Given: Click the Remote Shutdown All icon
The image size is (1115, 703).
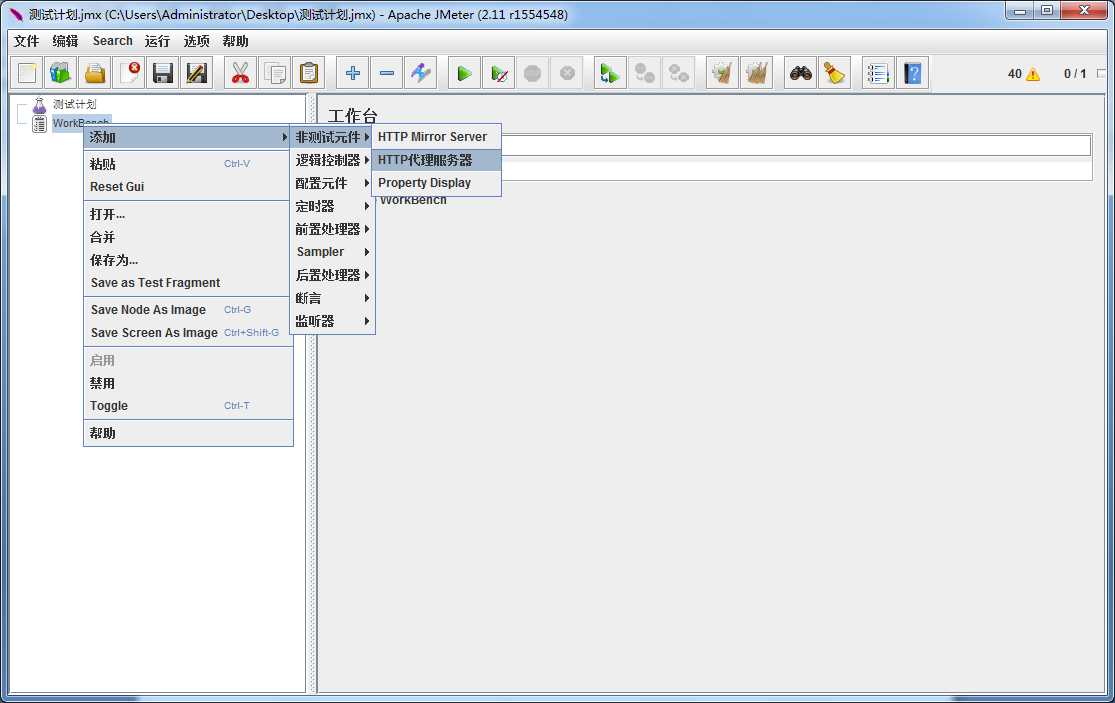Looking at the screenshot, I should click(x=678, y=73).
